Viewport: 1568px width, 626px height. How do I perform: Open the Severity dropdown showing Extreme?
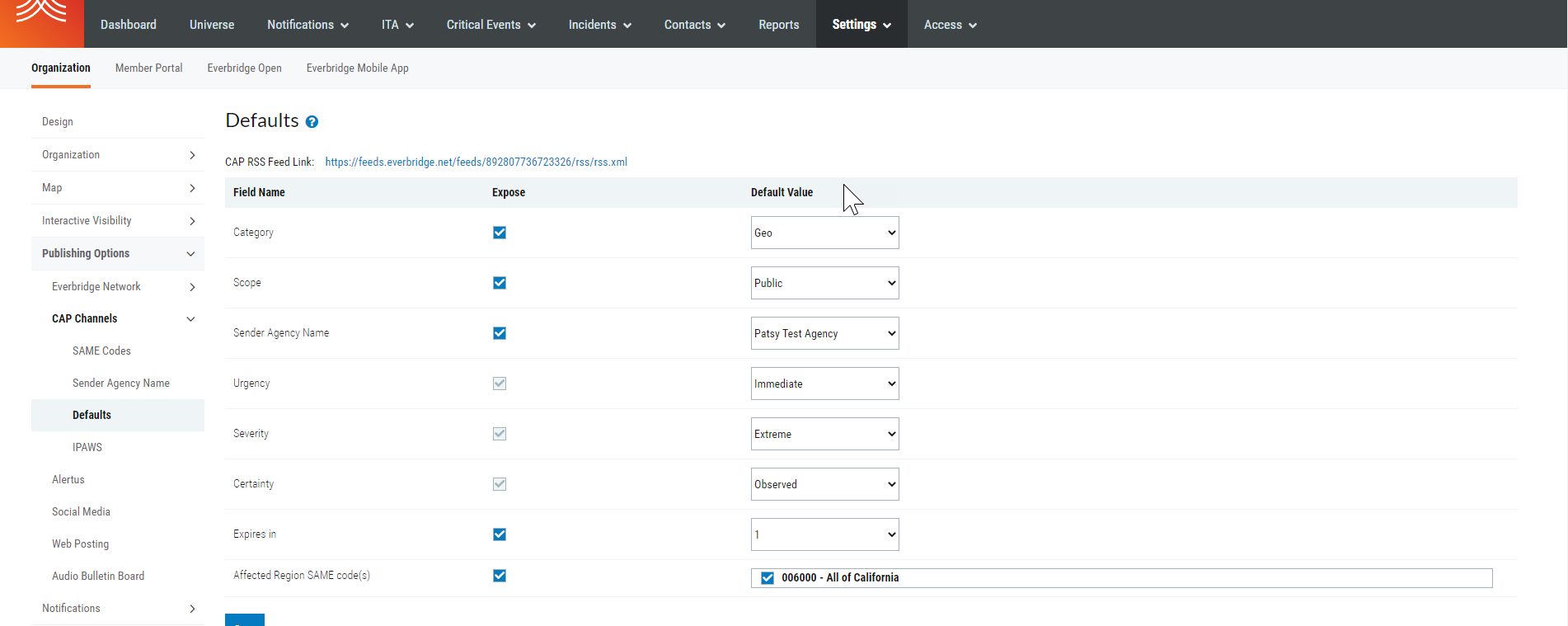click(824, 434)
